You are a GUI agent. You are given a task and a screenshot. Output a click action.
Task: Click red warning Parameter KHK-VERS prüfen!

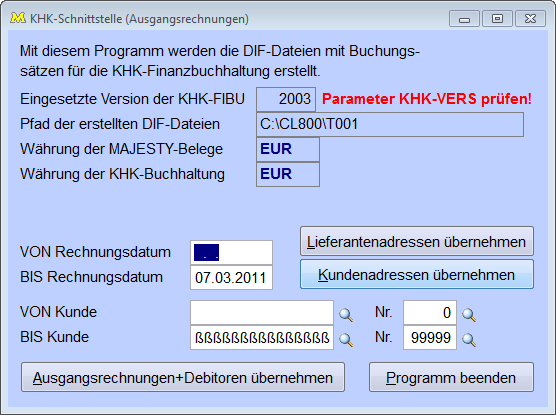[x=427, y=99]
